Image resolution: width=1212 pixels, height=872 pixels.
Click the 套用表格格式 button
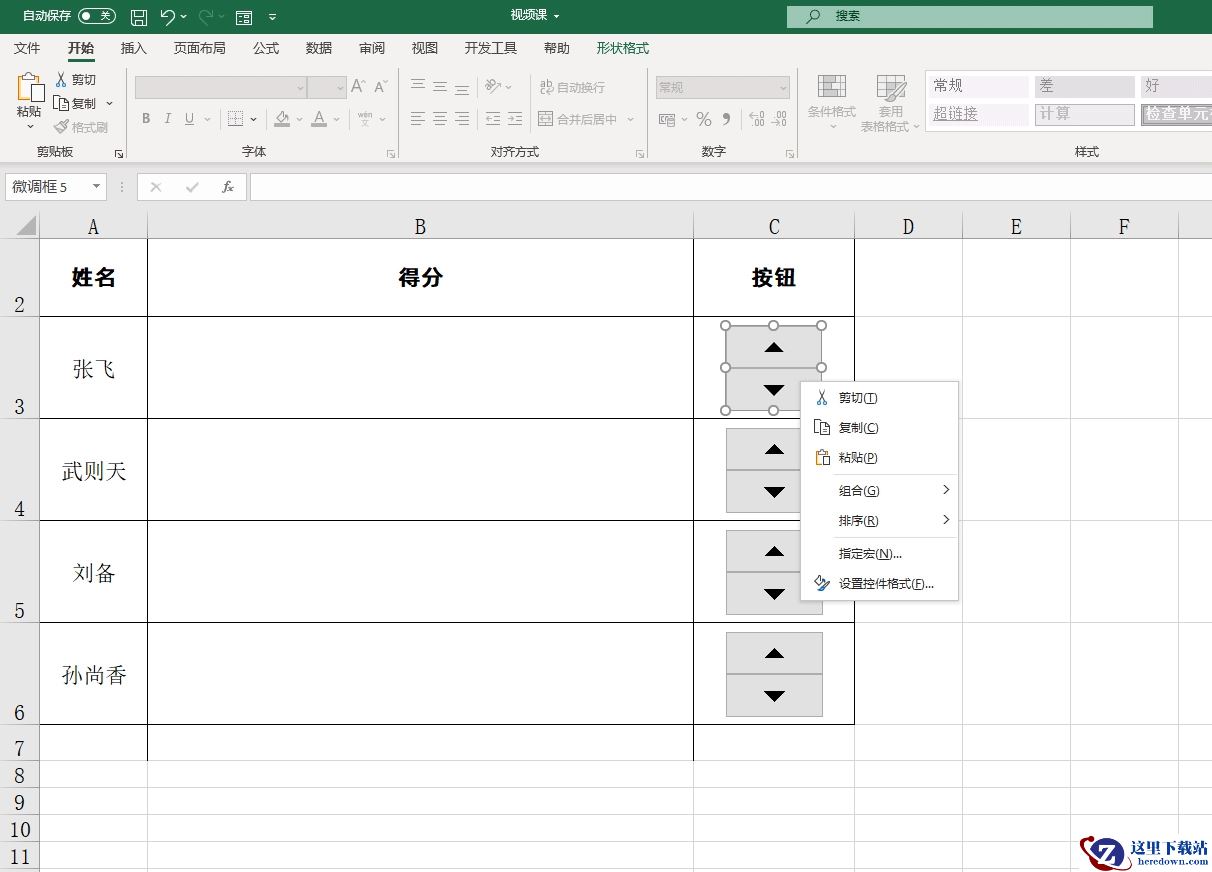point(890,103)
